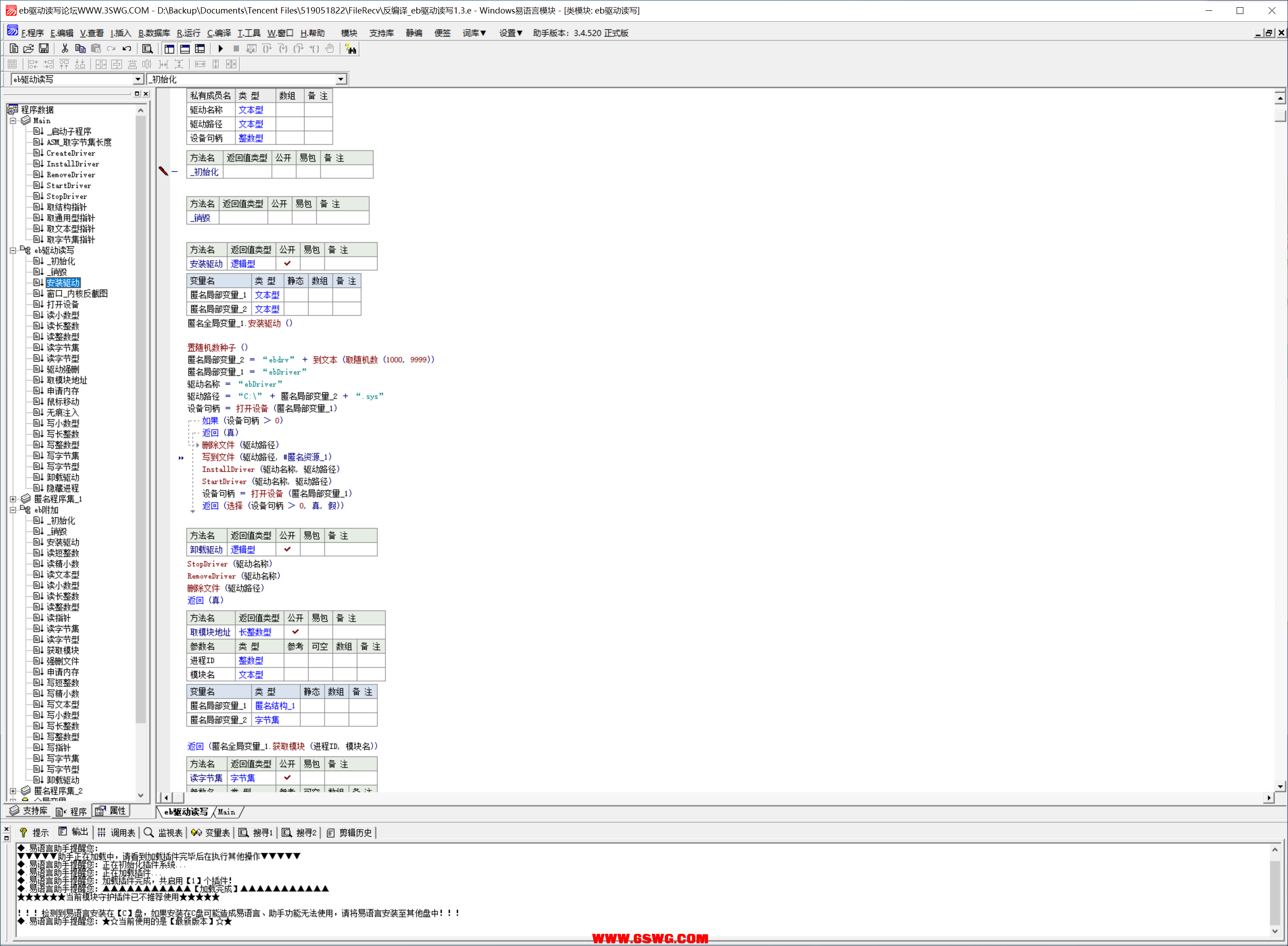Click the magnifier find icon in toolbar

tap(147, 49)
